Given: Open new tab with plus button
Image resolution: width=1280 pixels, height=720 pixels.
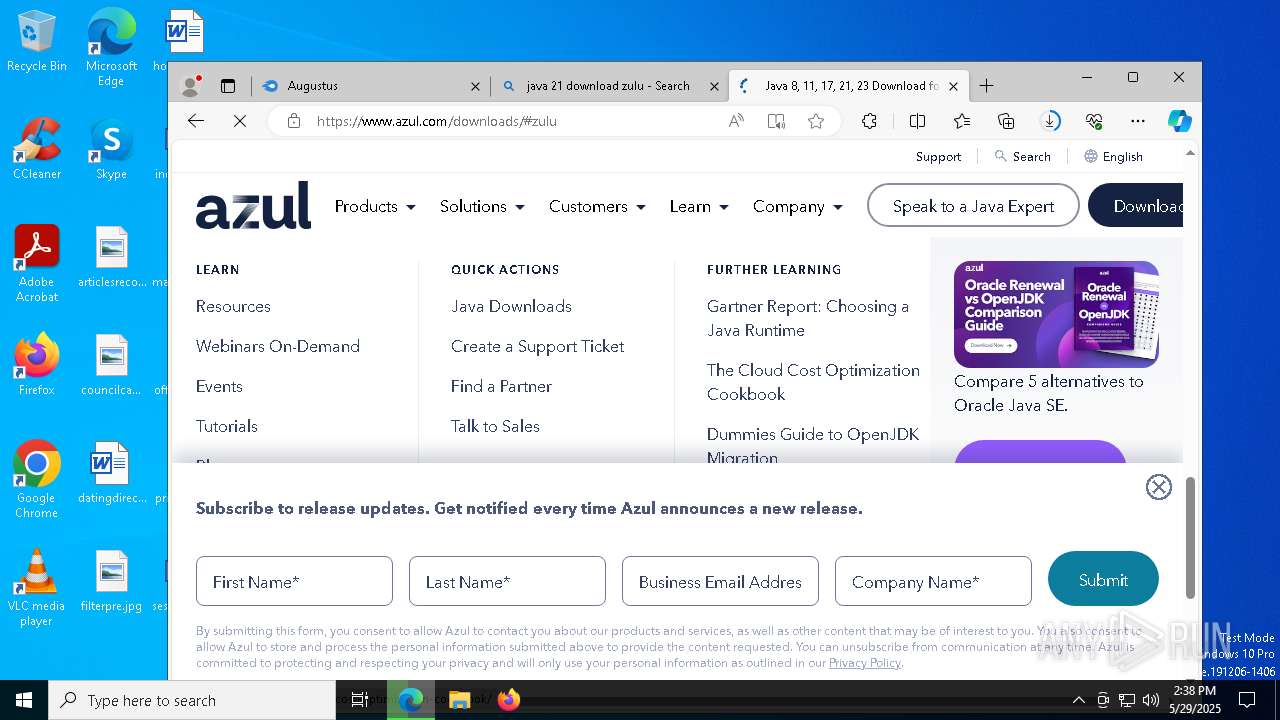Looking at the screenshot, I should click(x=986, y=86).
